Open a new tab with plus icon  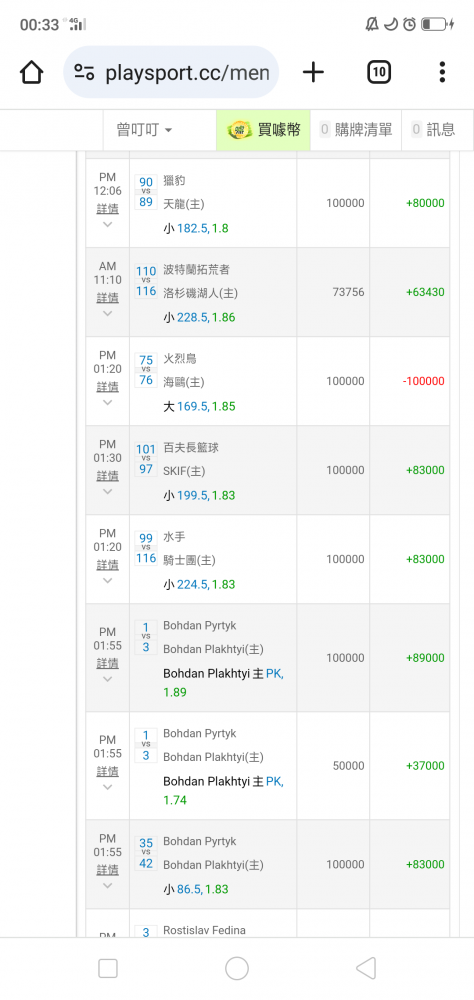coord(313,72)
